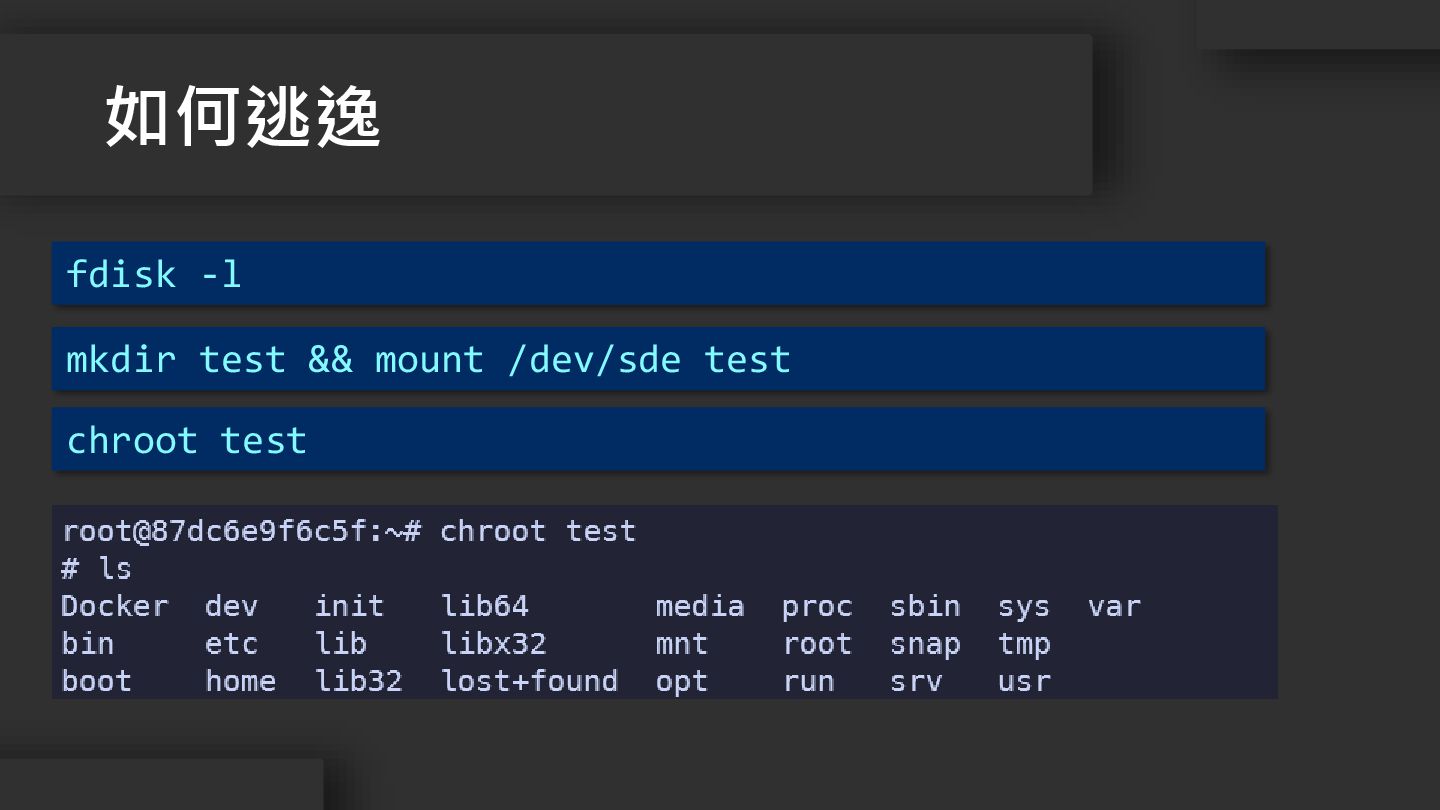Click the Docker directory in the listing
This screenshot has height=810, width=1440.
114,606
